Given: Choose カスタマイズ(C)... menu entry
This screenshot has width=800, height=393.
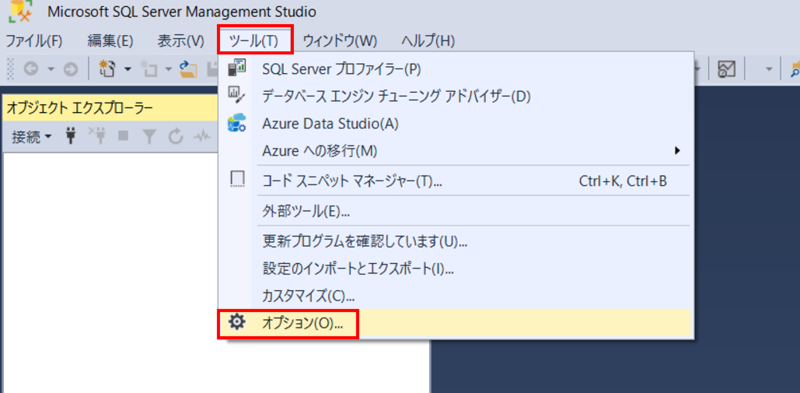Looking at the screenshot, I should click(x=457, y=295).
